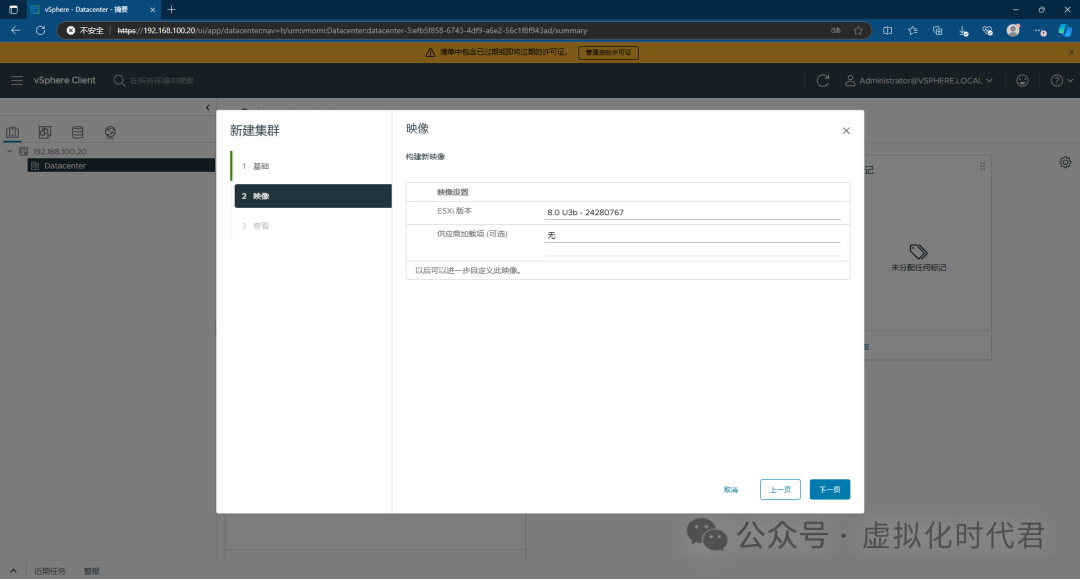Open the 警报 alarms tab
The width and height of the screenshot is (1080, 579).
92,571
